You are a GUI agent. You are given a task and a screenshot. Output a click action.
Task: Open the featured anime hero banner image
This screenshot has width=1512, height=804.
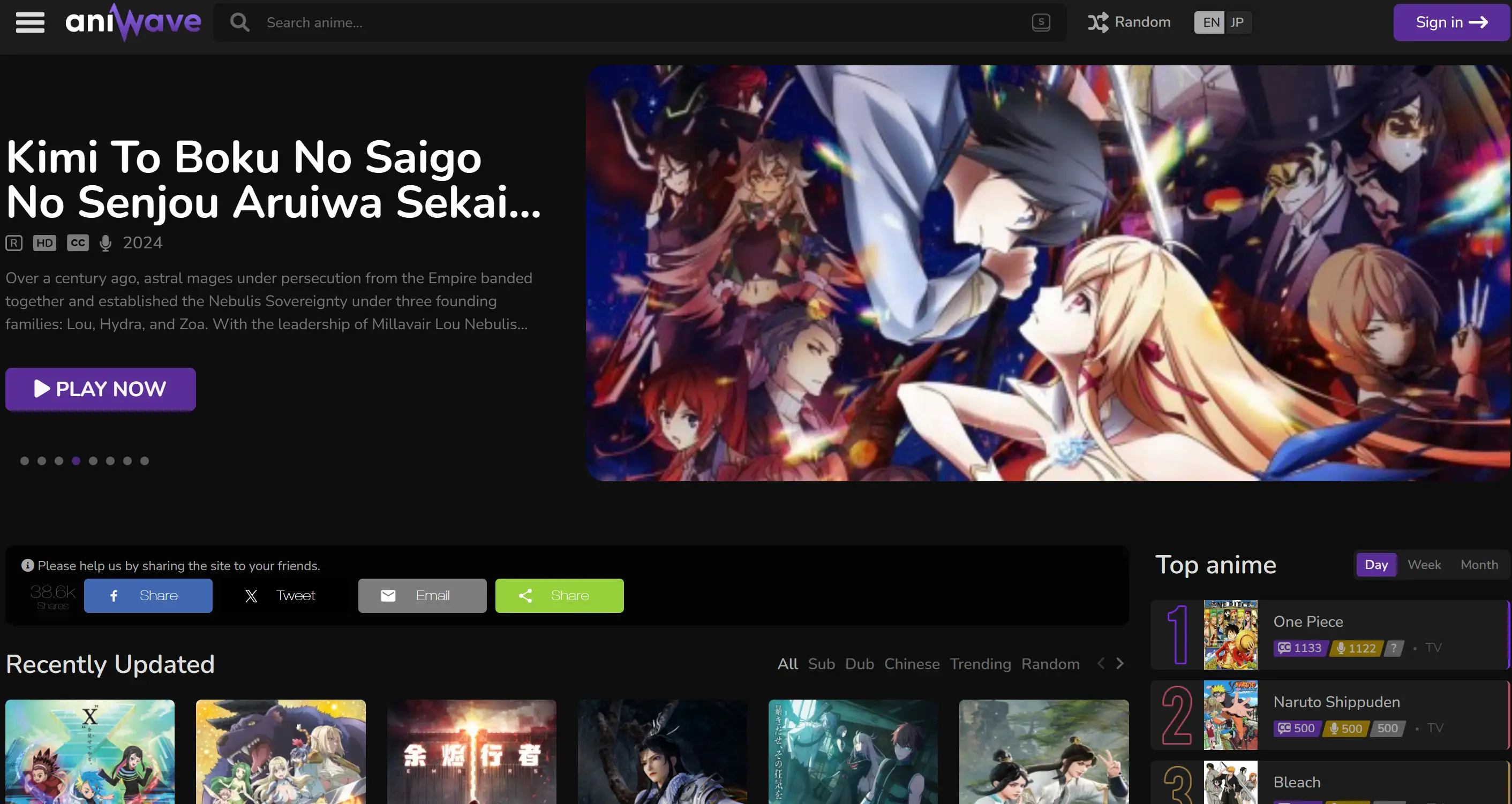(x=1048, y=274)
